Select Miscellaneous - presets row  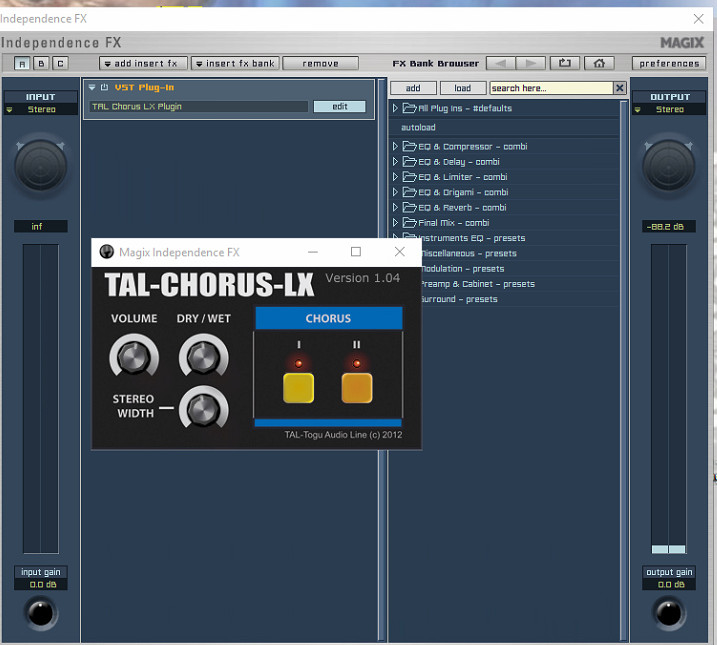[x=519, y=253]
